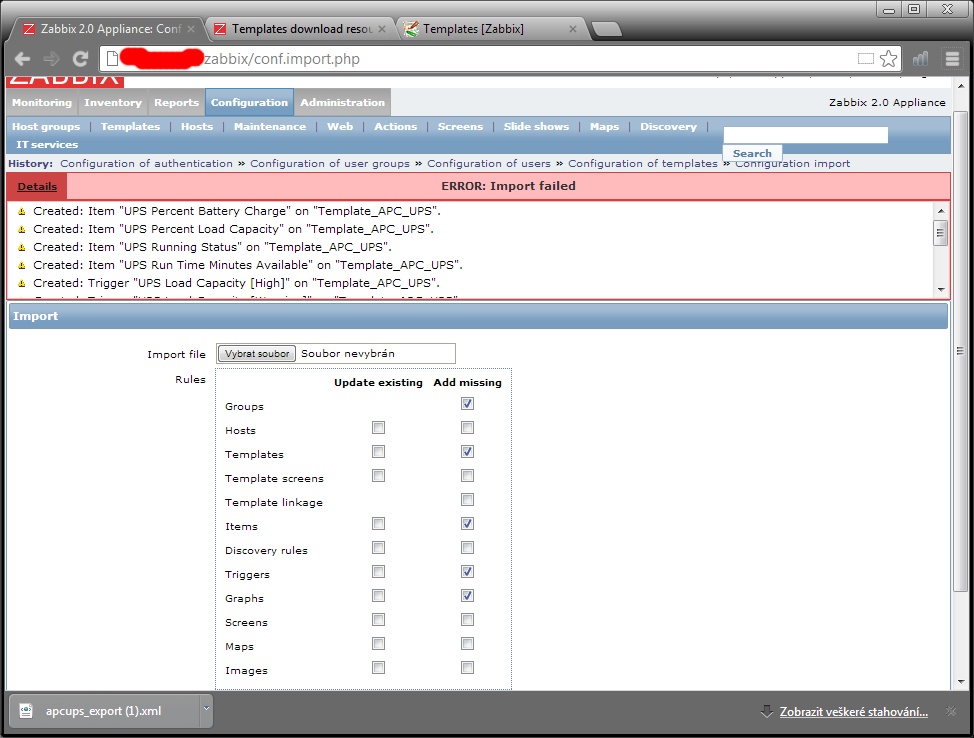This screenshot has width=974, height=738.
Task: Enable Template screens Update existing checkbox
Action: tap(378, 476)
